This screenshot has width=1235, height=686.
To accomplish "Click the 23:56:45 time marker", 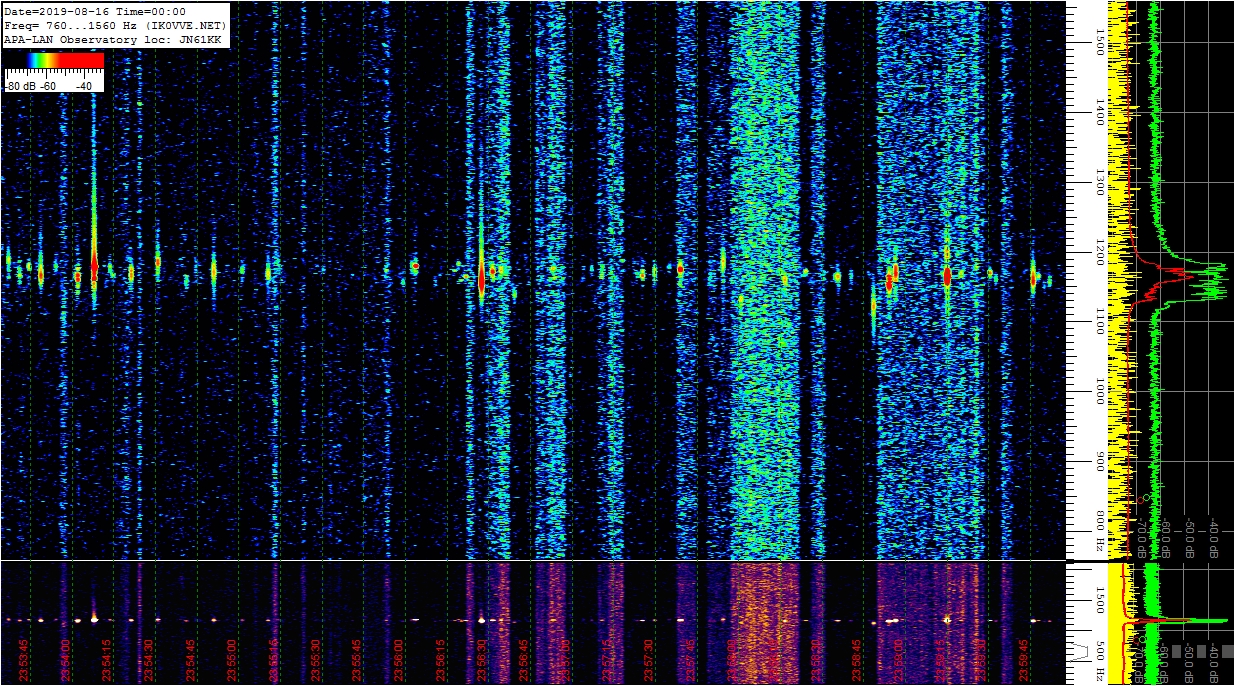I will coord(524,660).
